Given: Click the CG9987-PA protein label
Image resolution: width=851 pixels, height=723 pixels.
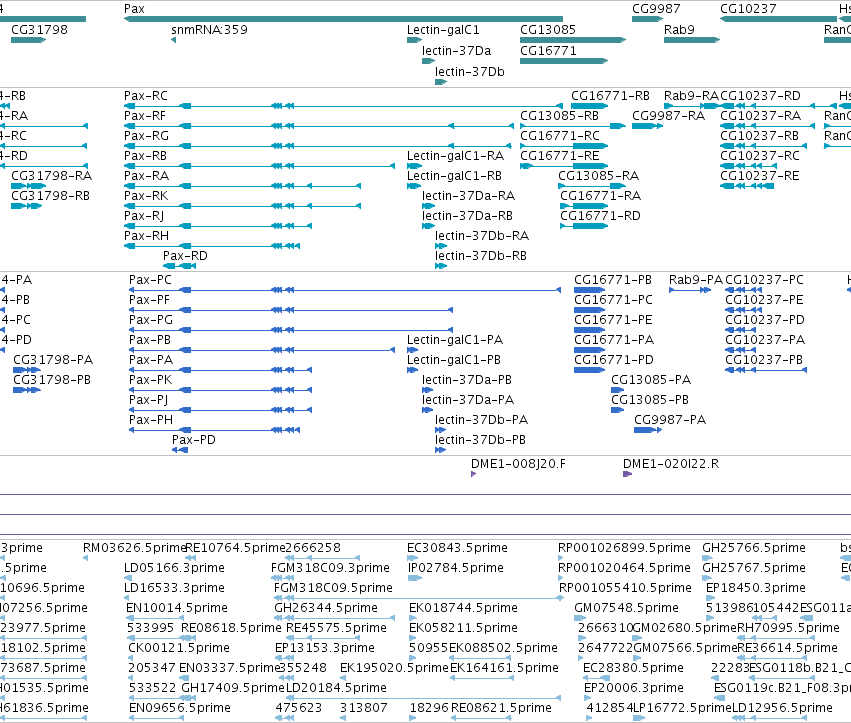Looking at the screenshot, I should click(x=670, y=420).
